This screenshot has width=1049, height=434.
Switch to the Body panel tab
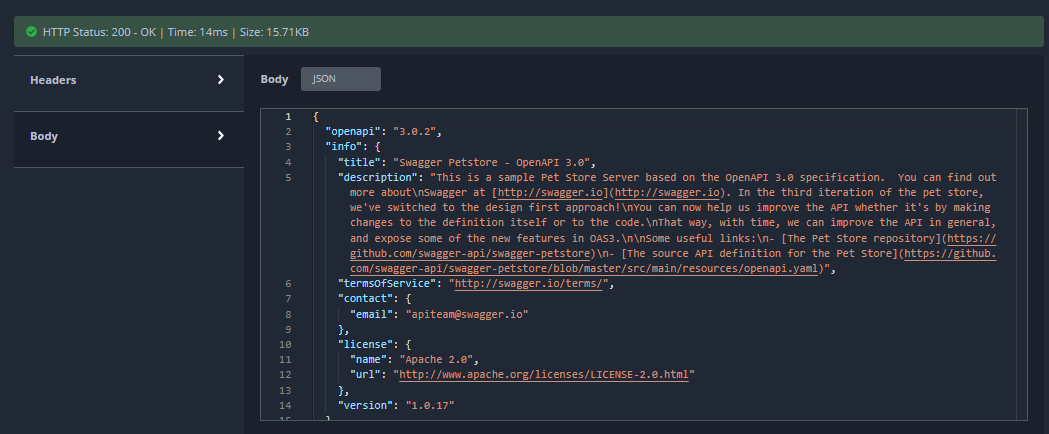(x=43, y=136)
